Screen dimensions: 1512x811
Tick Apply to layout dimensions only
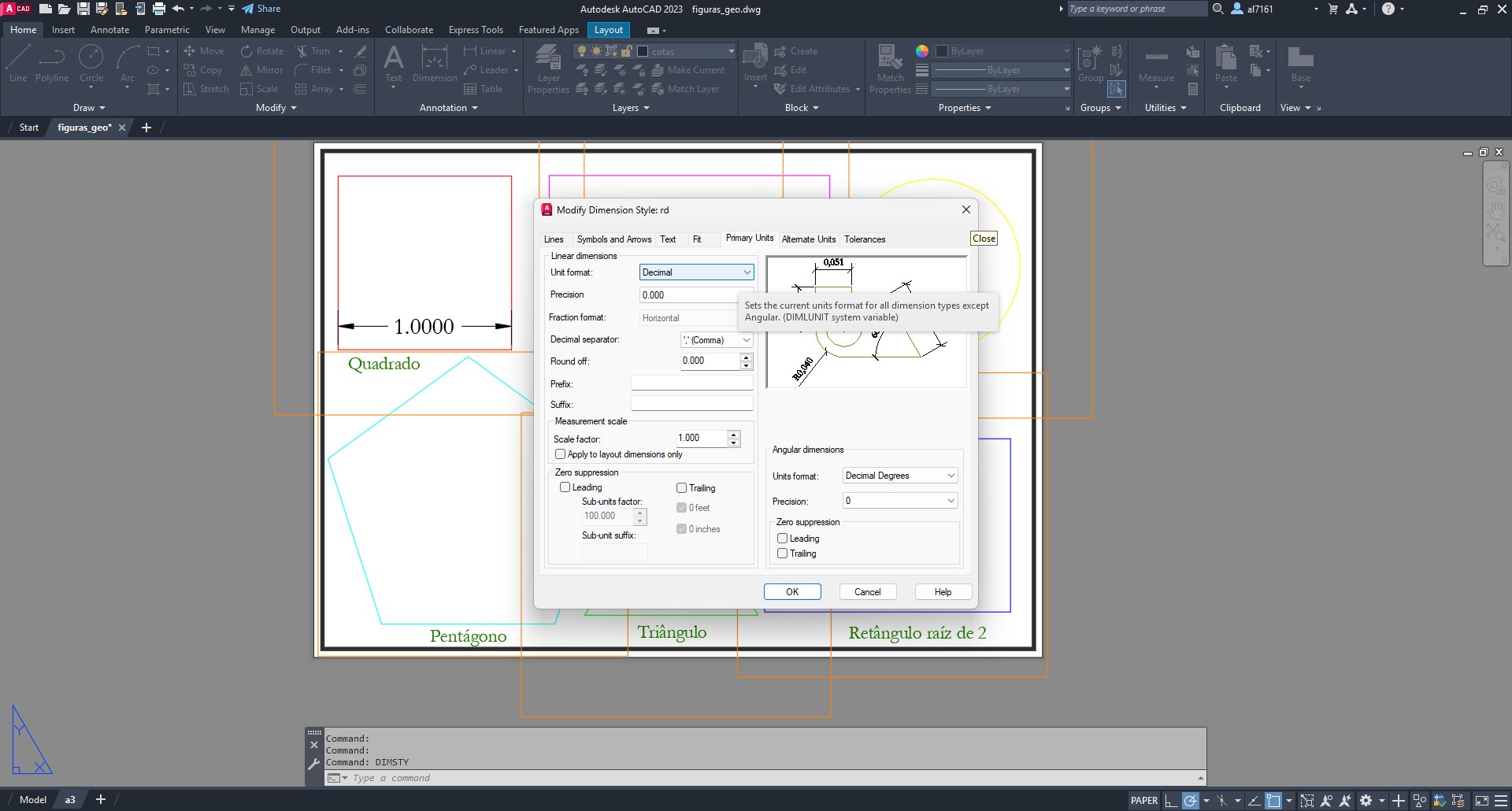pyautogui.click(x=561, y=454)
